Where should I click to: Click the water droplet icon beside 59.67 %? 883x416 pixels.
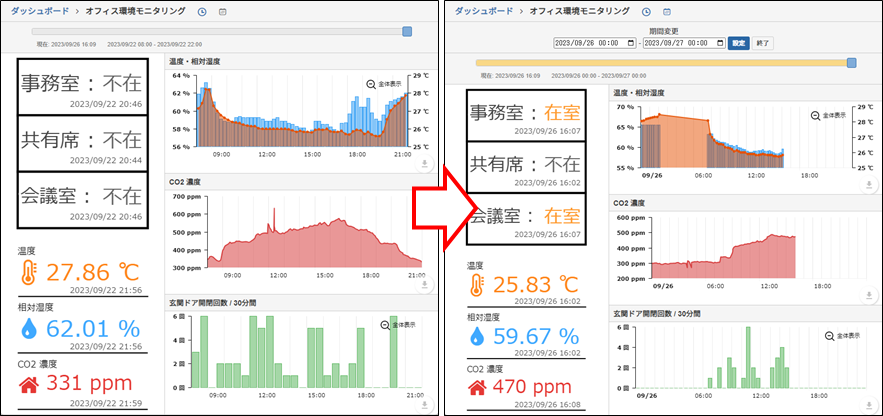[478, 336]
